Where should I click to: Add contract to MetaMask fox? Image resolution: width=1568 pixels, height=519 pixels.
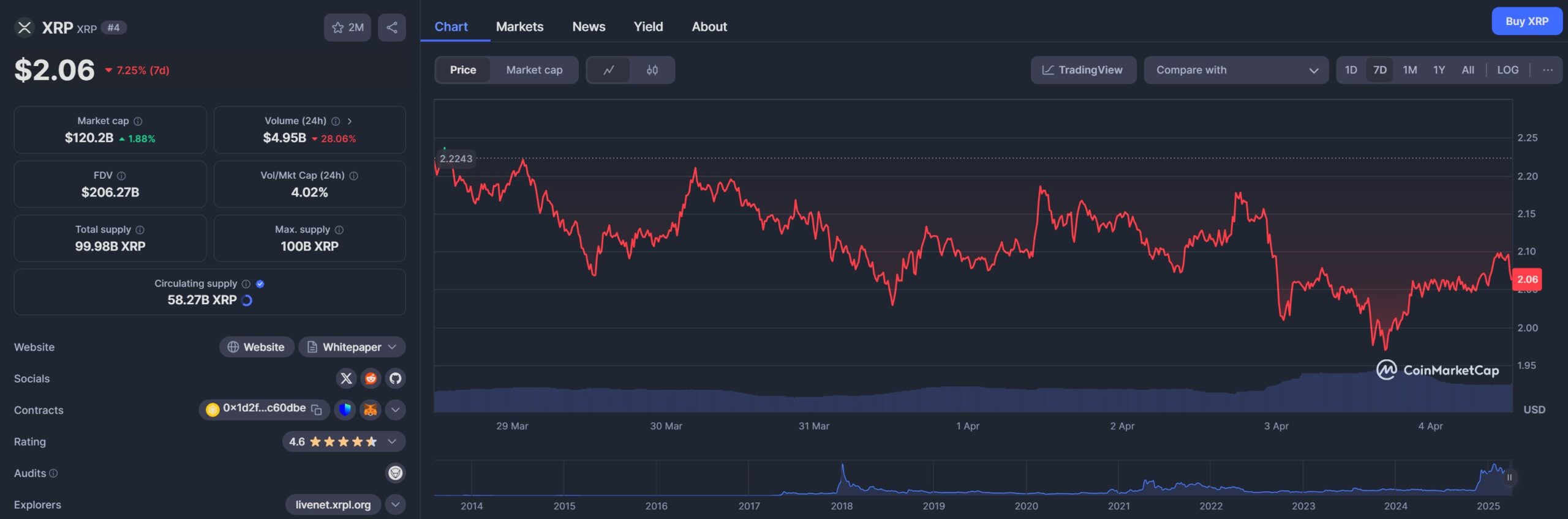(x=370, y=409)
